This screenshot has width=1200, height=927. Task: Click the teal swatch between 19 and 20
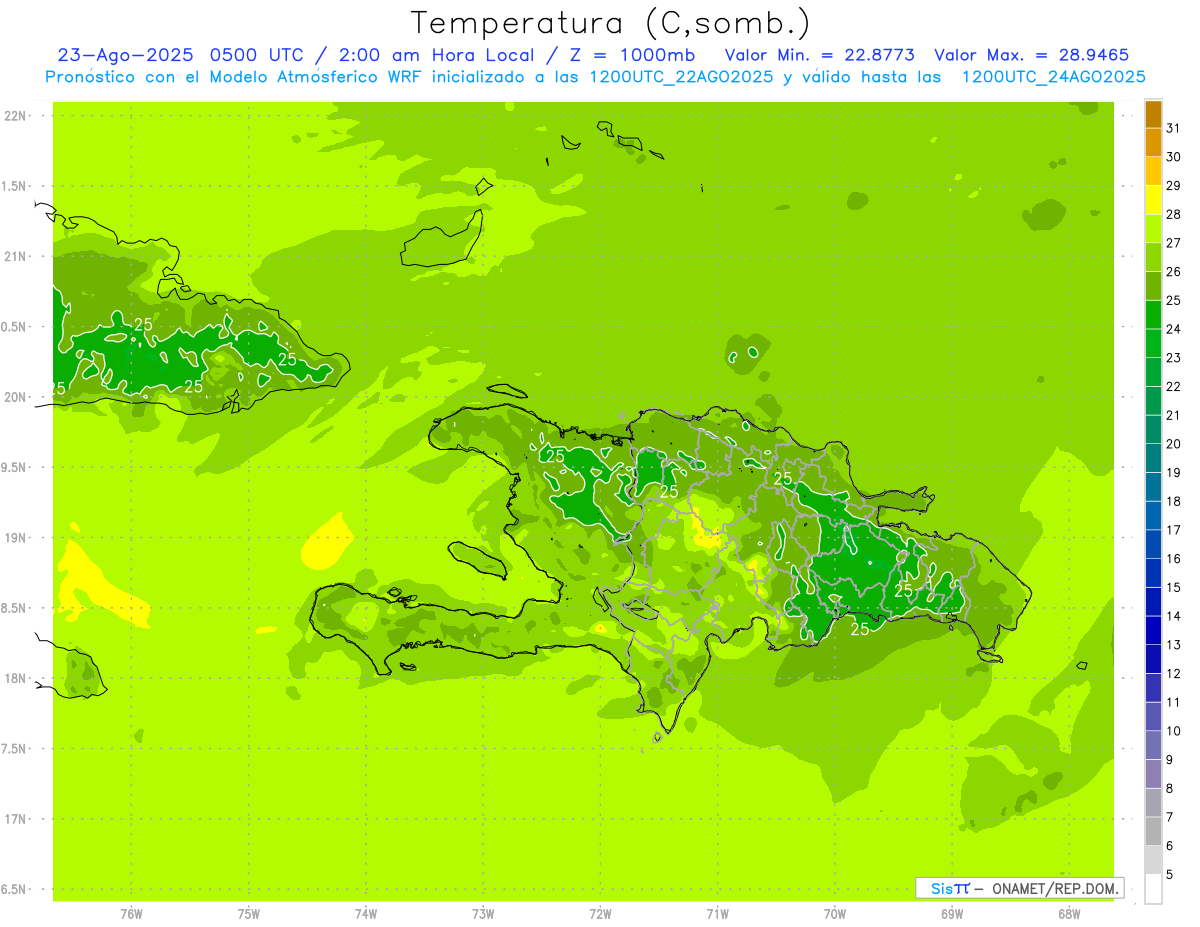tap(1153, 459)
